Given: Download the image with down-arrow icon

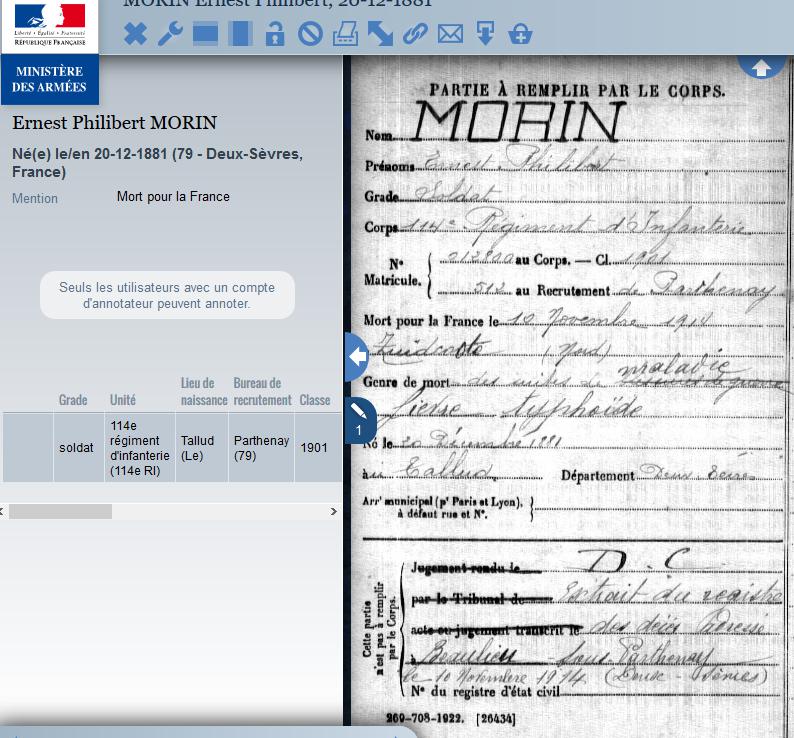Looking at the screenshot, I should [x=485, y=33].
